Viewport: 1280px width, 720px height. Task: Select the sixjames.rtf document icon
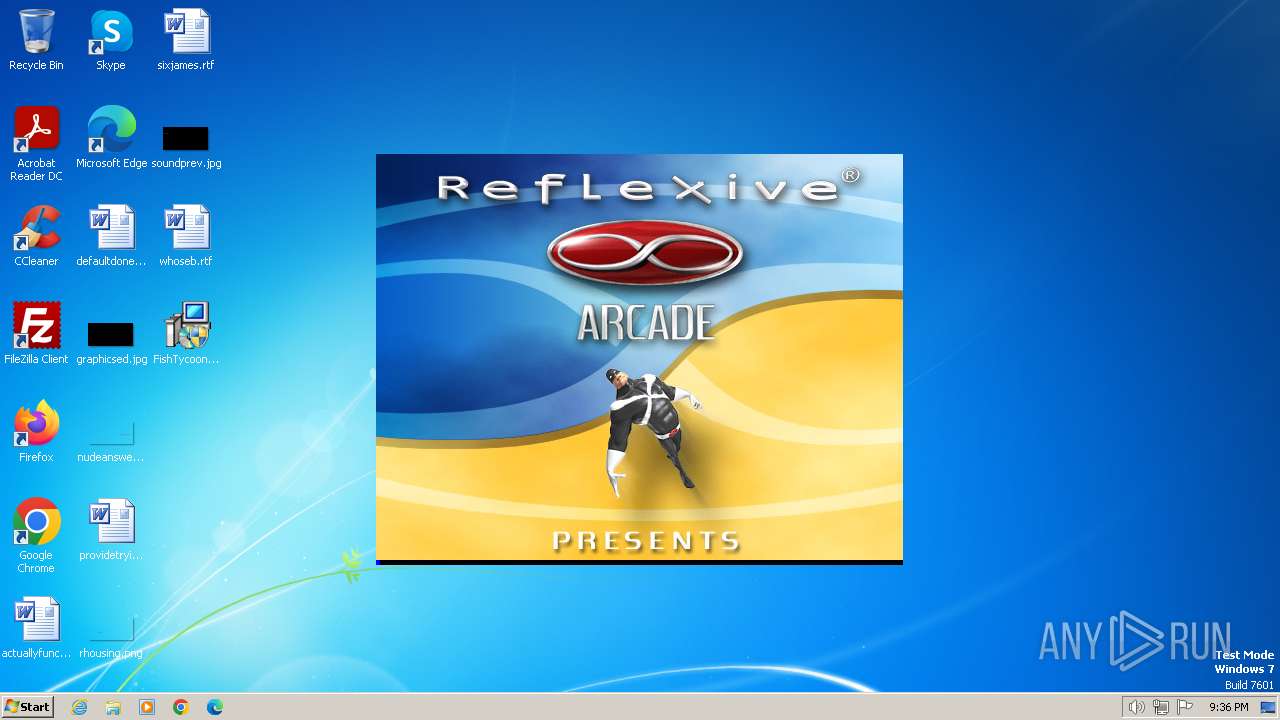(186, 40)
